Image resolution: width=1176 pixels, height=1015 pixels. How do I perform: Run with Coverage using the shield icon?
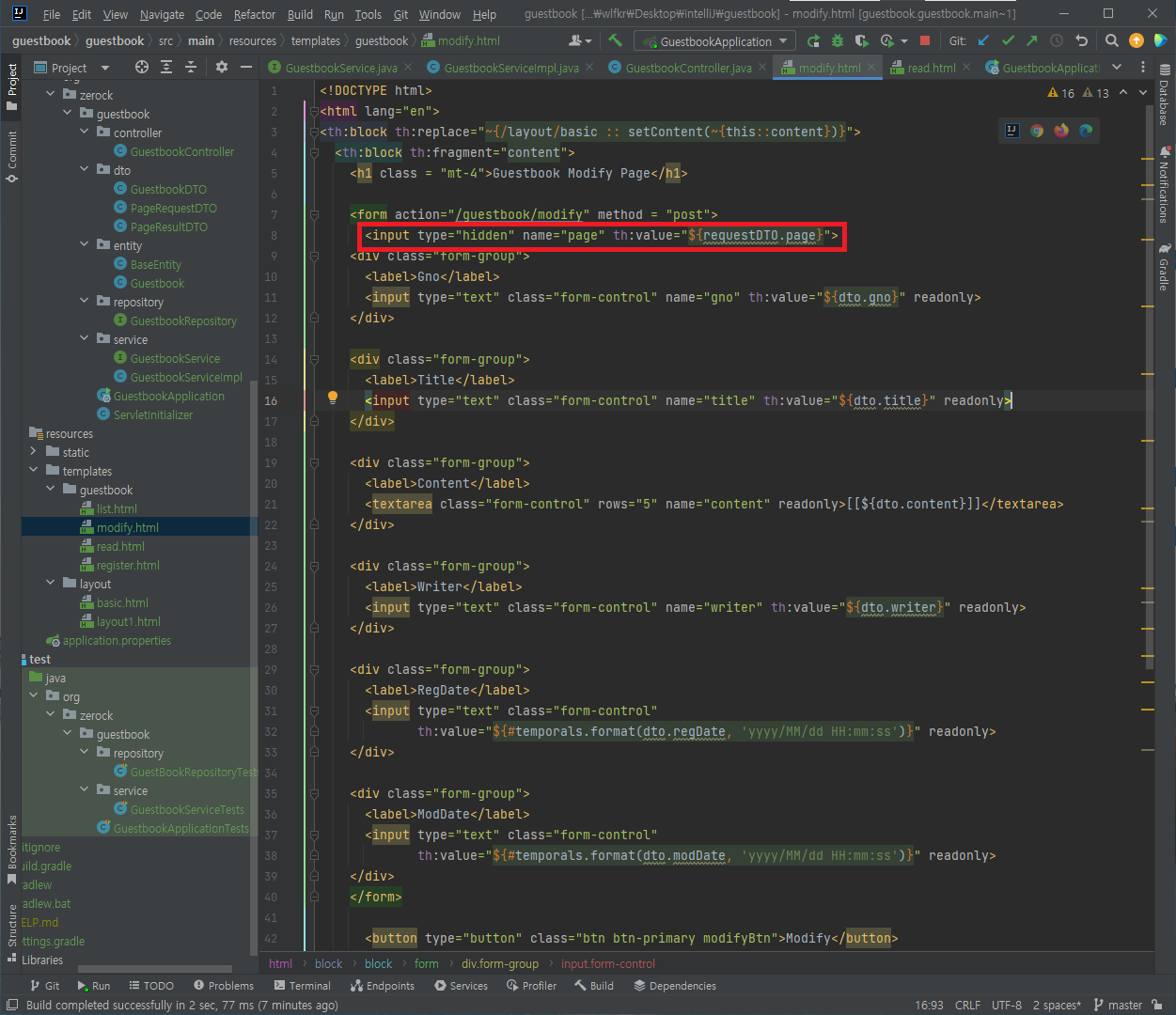pyautogui.click(x=861, y=40)
